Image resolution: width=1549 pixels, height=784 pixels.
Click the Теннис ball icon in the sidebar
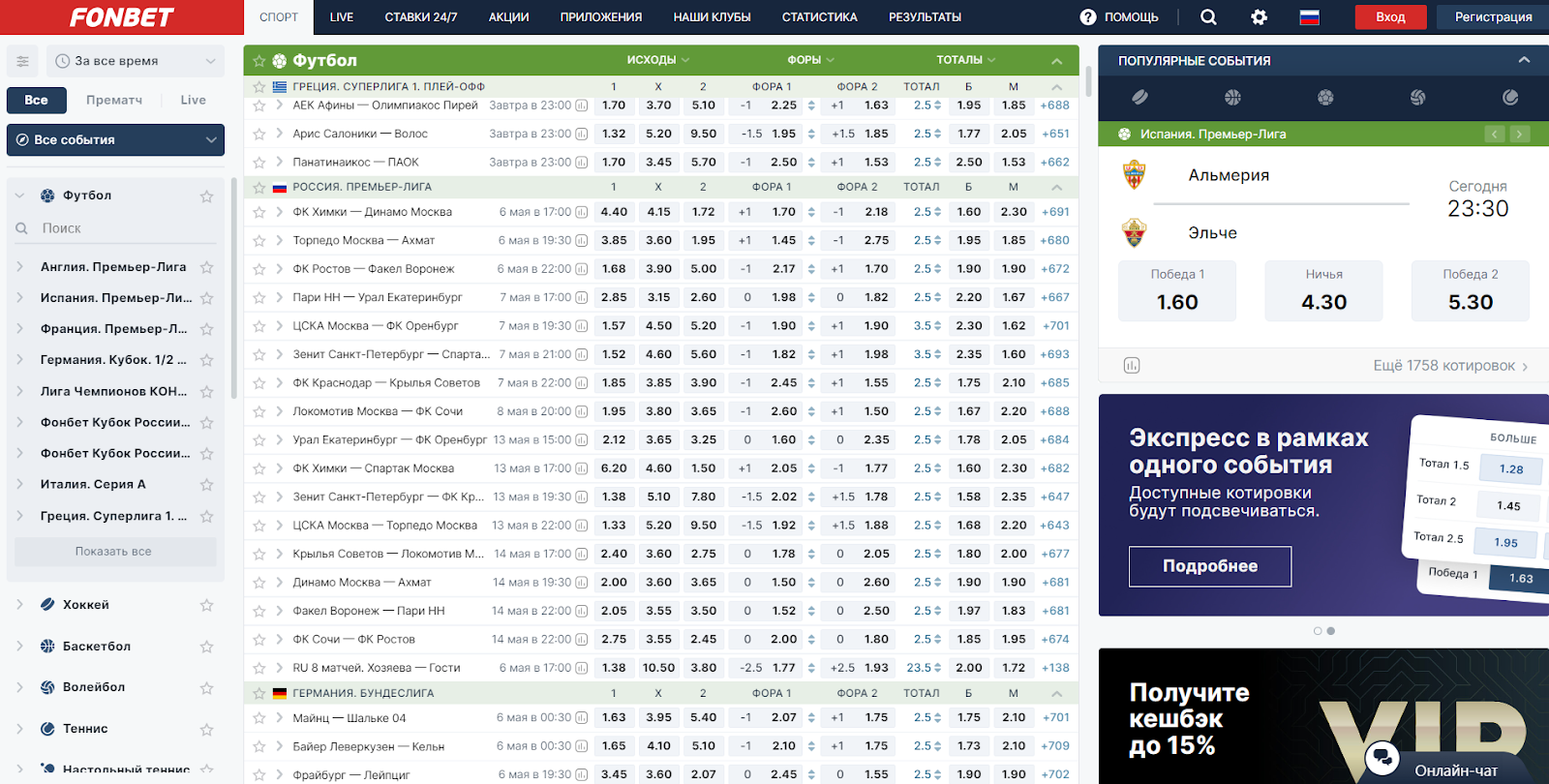(x=47, y=729)
